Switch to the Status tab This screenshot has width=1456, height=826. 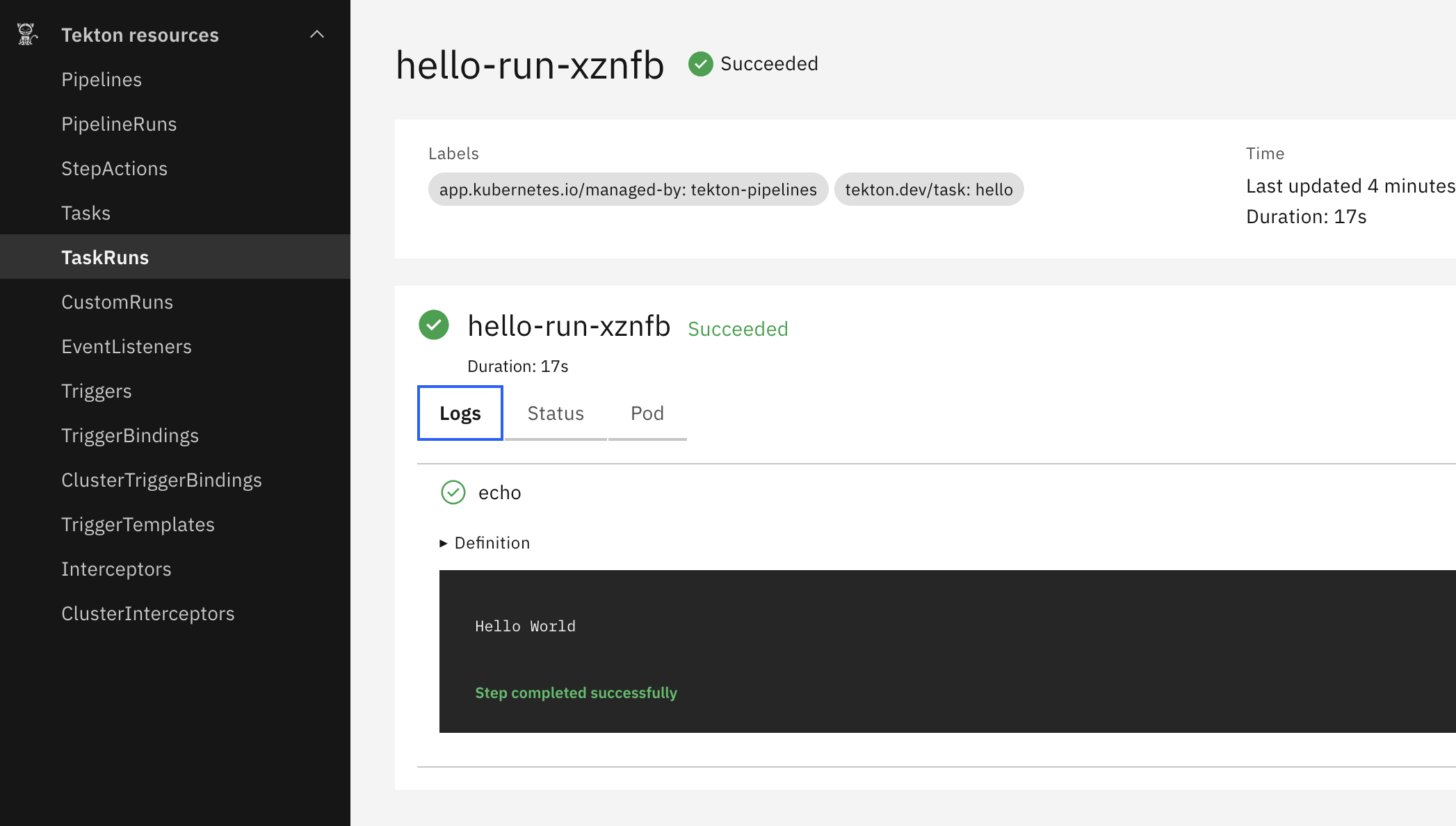[x=555, y=413]
